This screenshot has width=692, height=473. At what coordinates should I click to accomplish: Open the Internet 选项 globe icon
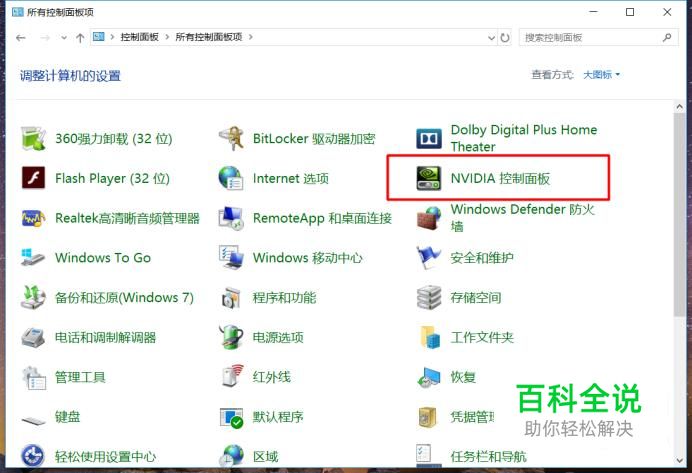pyautogui.click(x=231, y=178)
